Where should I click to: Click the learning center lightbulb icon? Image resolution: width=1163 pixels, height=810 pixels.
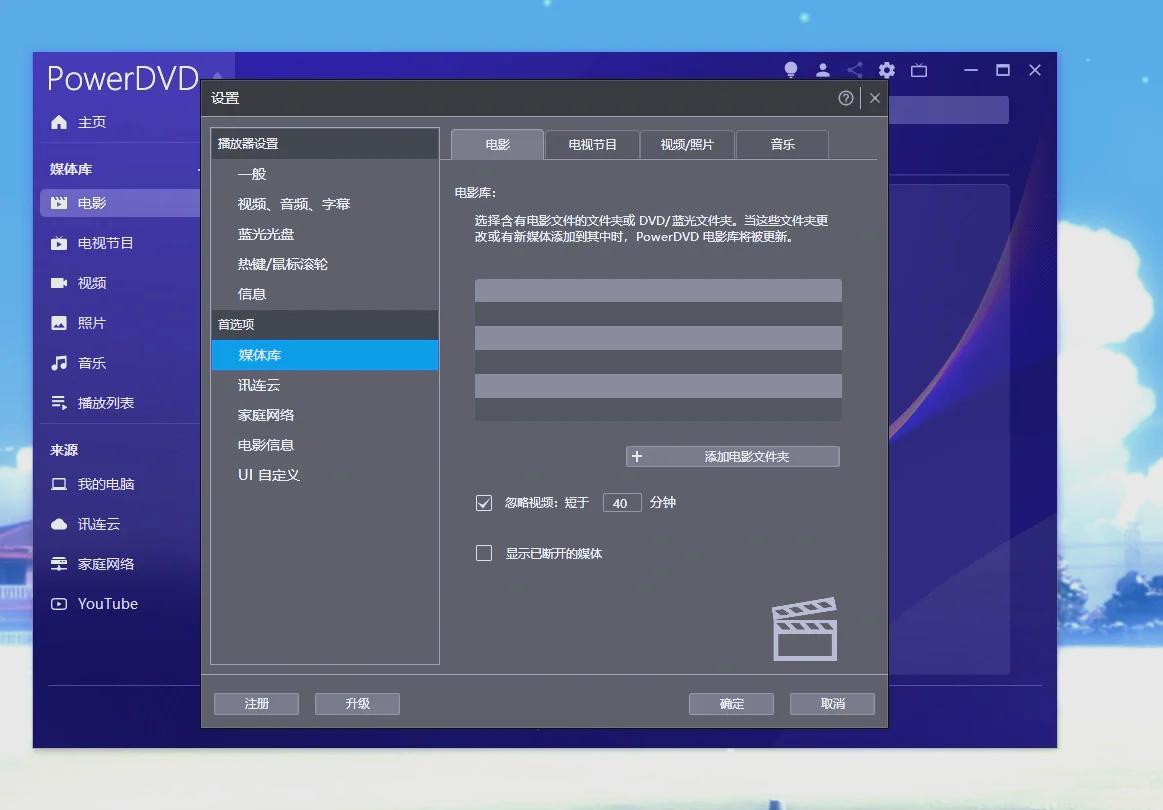point(790,70)
